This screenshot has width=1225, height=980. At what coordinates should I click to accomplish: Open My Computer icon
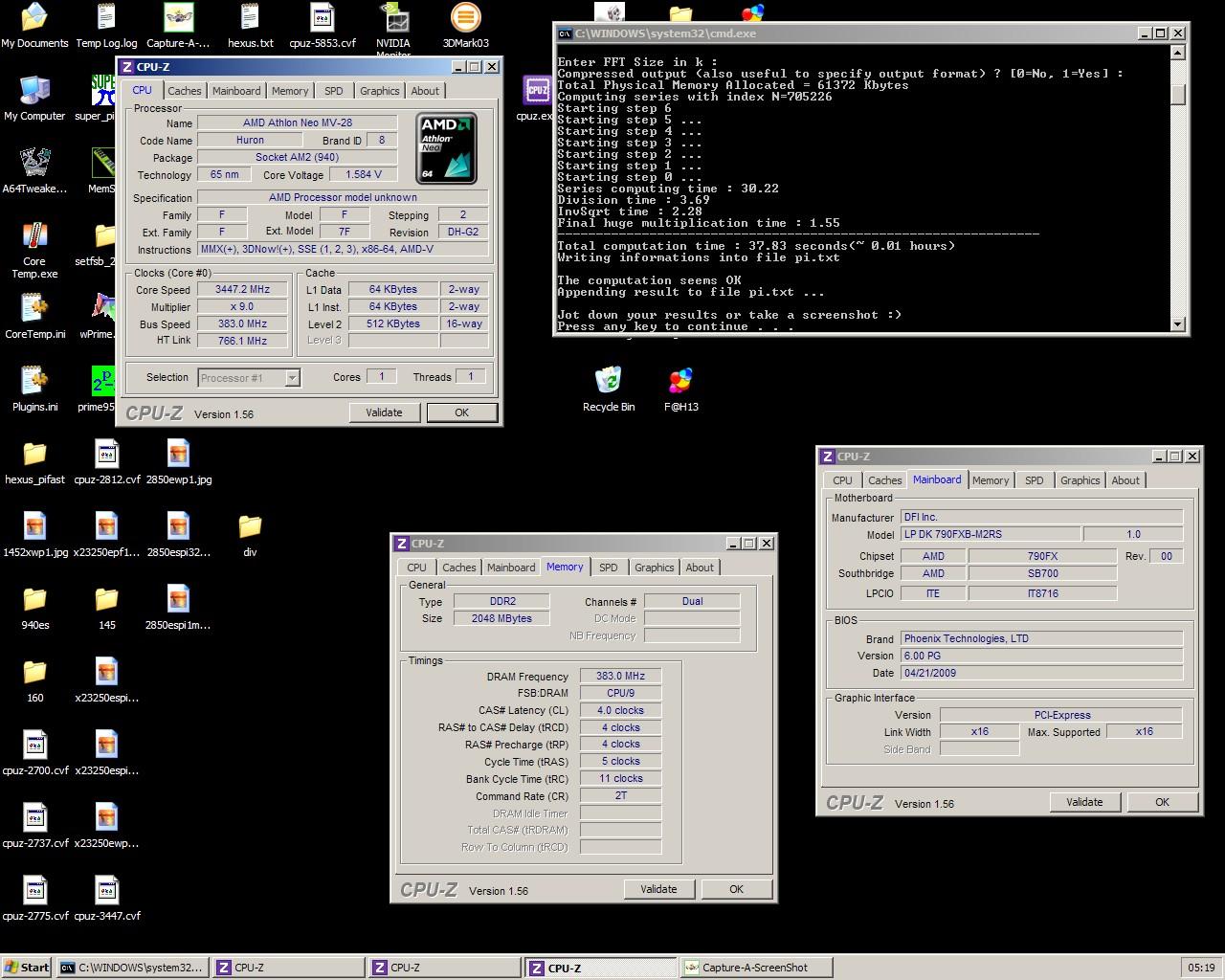34,98
